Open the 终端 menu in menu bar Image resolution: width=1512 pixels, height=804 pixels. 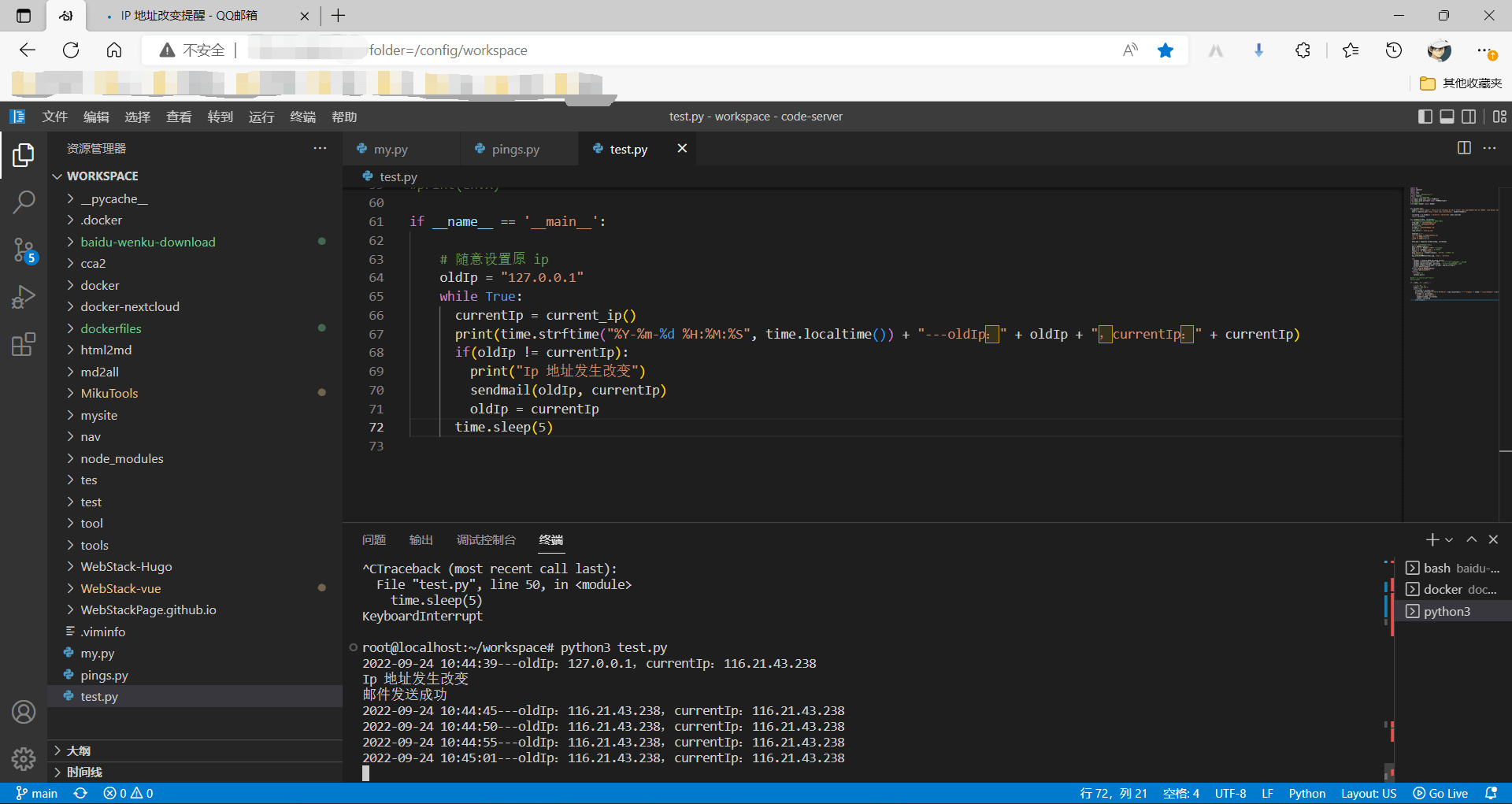[x=302, y=117]
